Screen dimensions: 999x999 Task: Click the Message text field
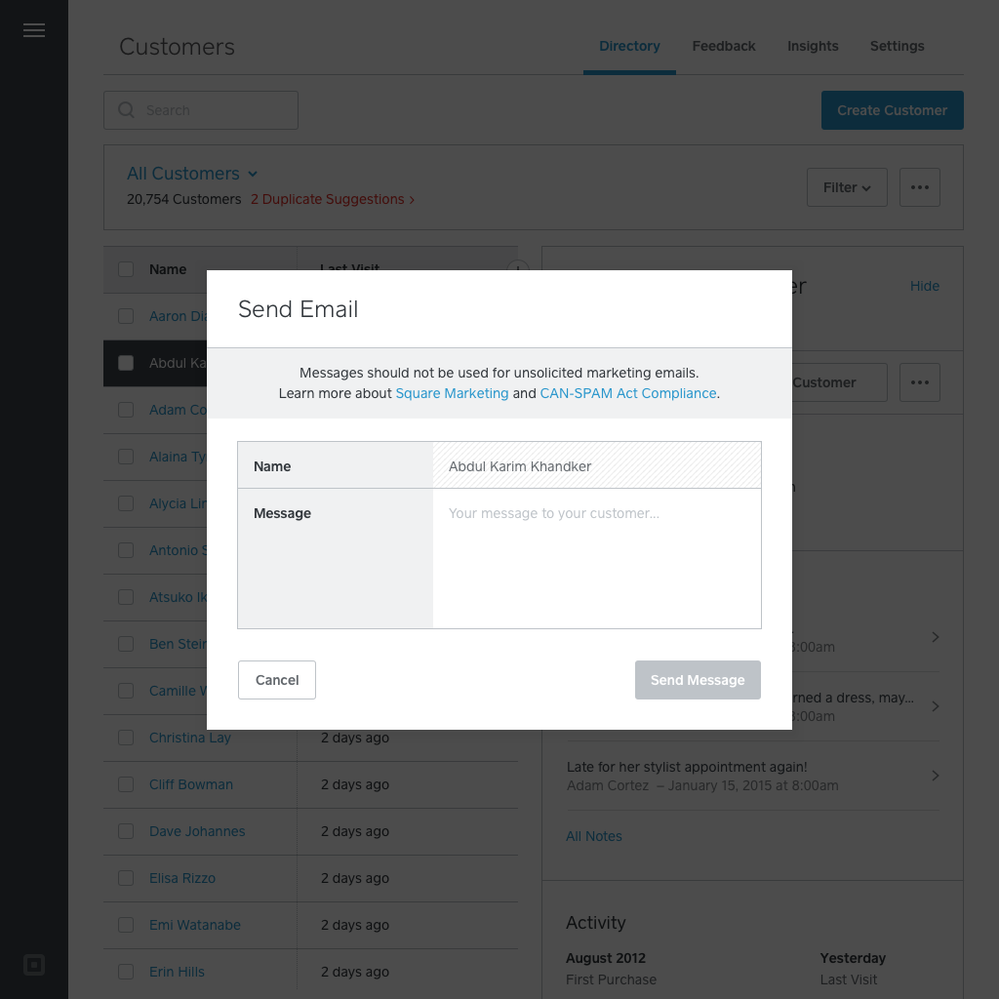click(x=596, y=557)
